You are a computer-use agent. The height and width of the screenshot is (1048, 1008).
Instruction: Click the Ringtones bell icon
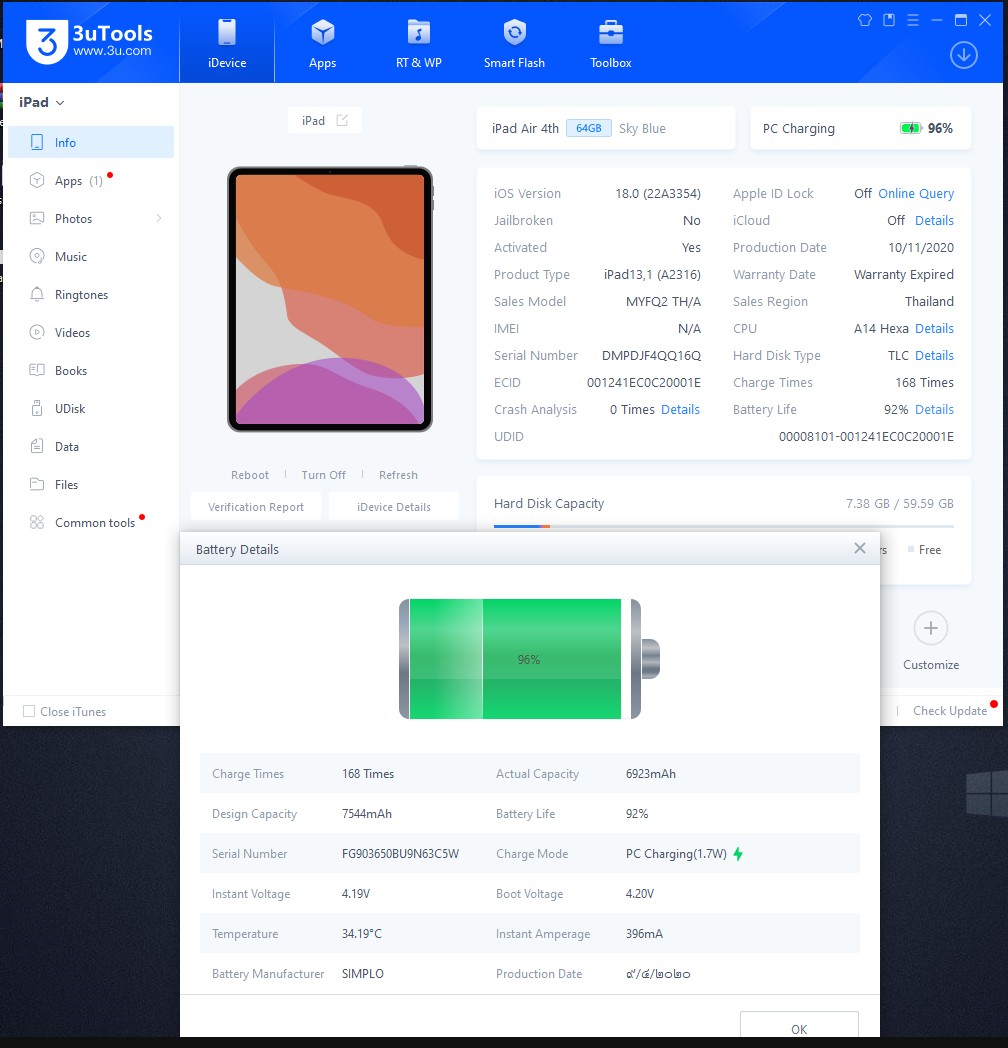[37, 295]
